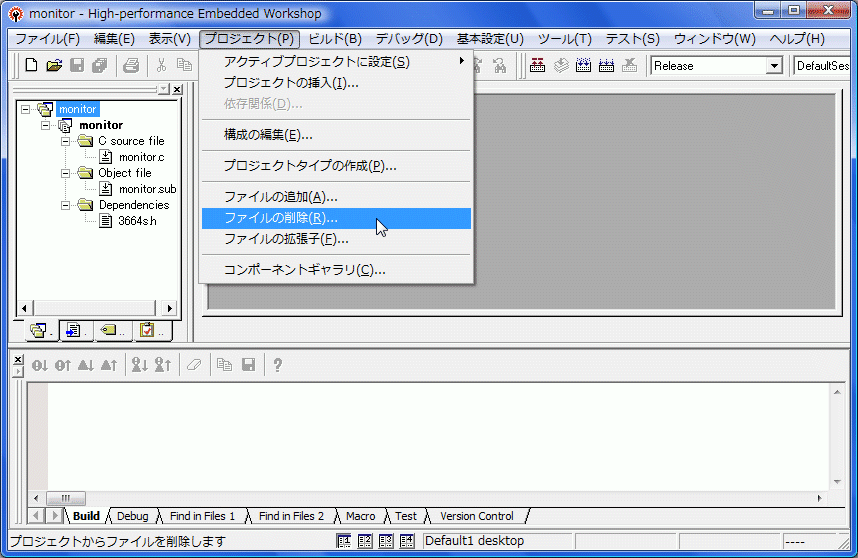
Task: Choose ファイルの追加 menu entry
Action: coord(336,197)
